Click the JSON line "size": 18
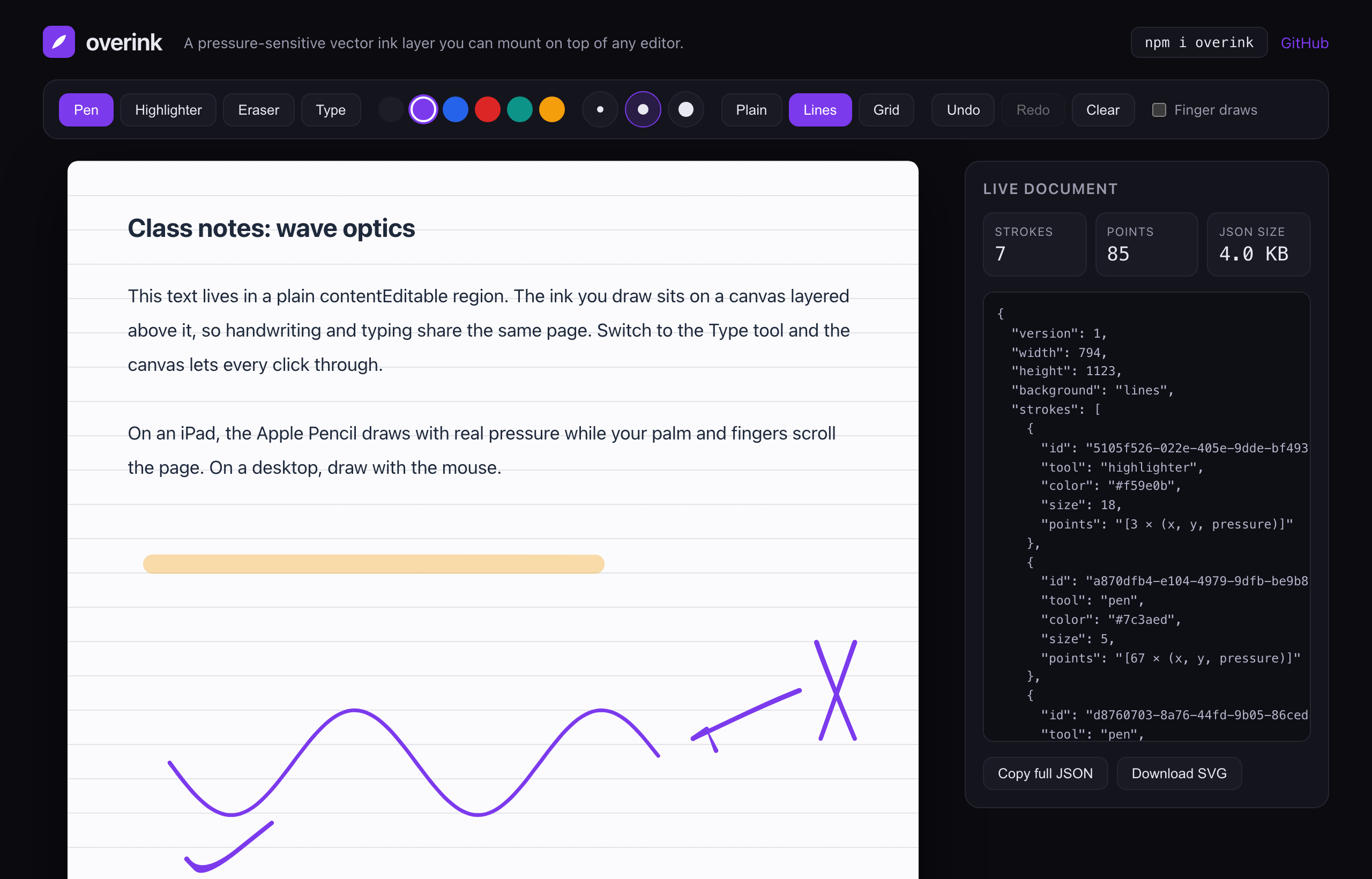Viewport: 1372px width, 879px height. [1081, 505]
